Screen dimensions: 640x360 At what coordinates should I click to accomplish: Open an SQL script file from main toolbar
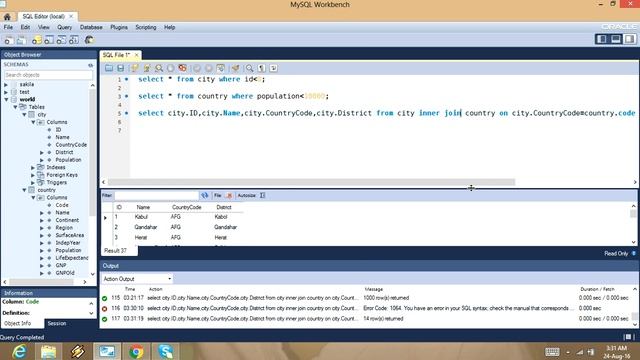tap(21, 40)
